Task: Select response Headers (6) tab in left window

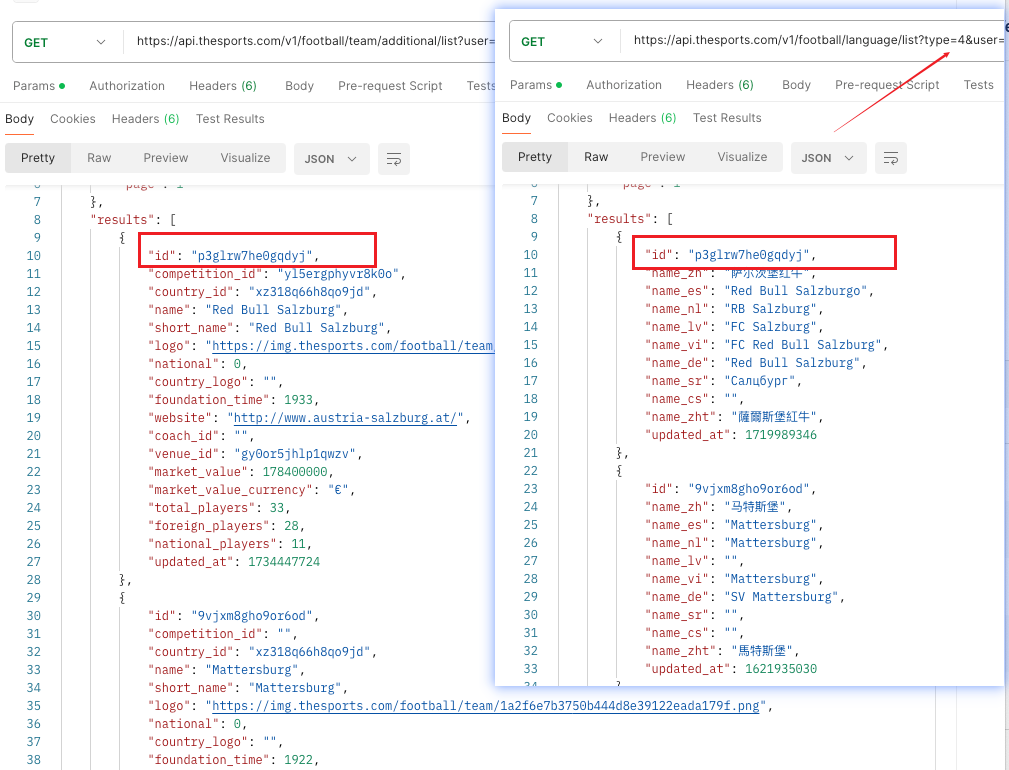Action: tap(145, 119)
